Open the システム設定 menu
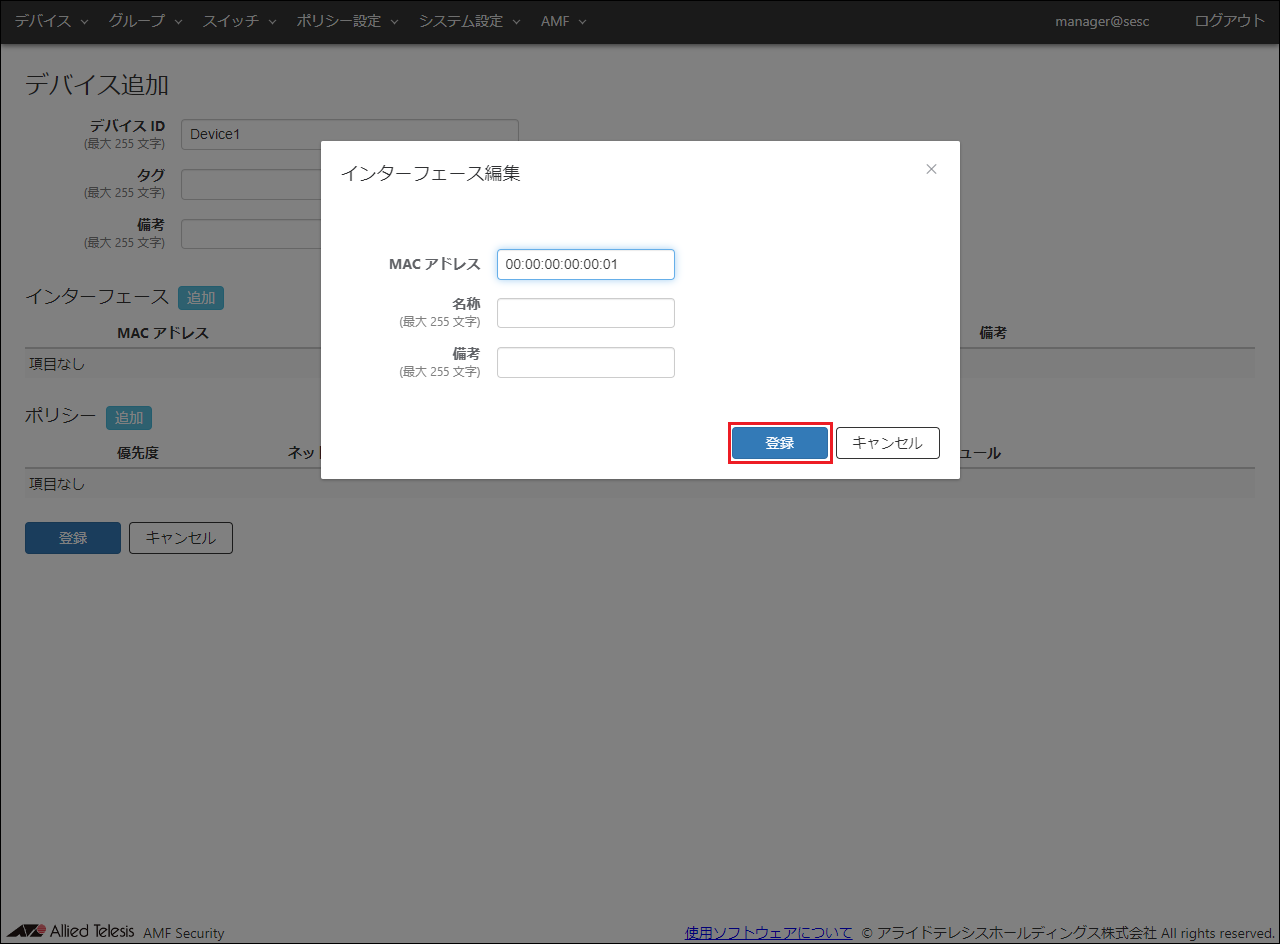The image size is (1280, 944). click(x=469, y=21)
